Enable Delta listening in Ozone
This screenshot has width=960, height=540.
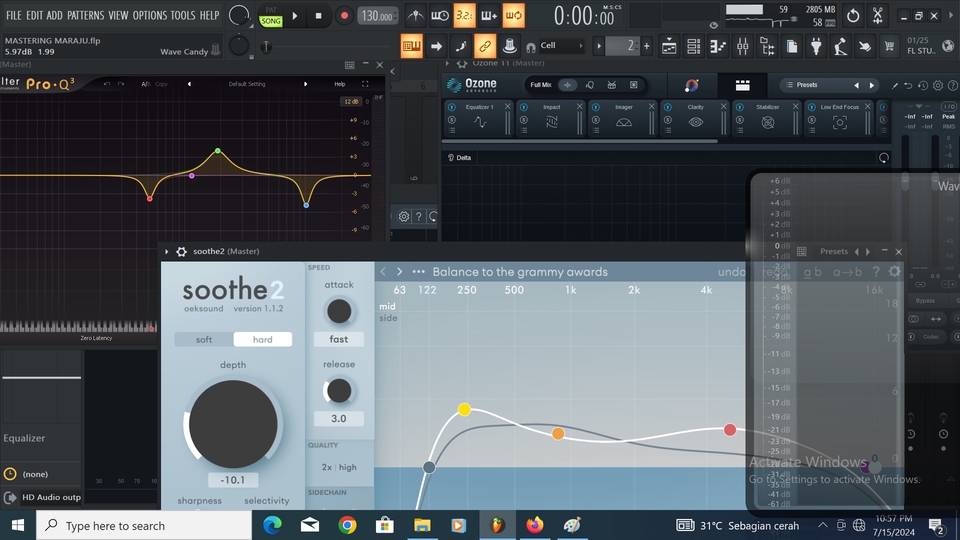(460, 158)
